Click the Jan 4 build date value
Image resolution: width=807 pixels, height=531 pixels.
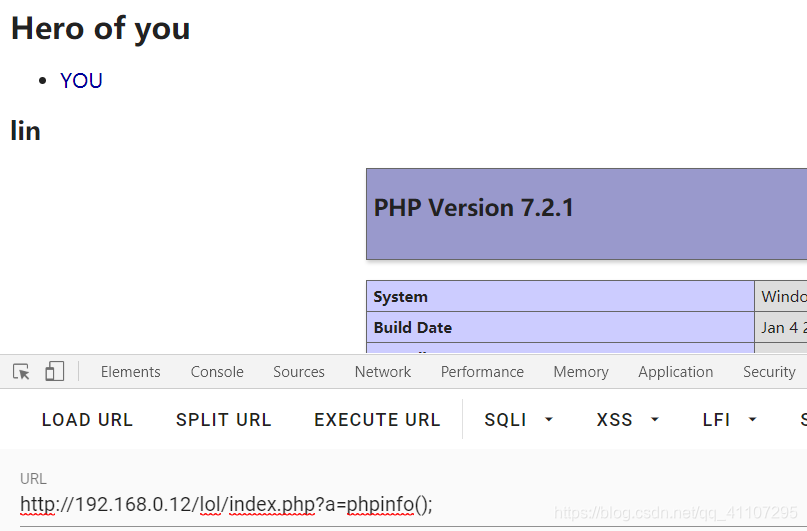coord(784,328)
